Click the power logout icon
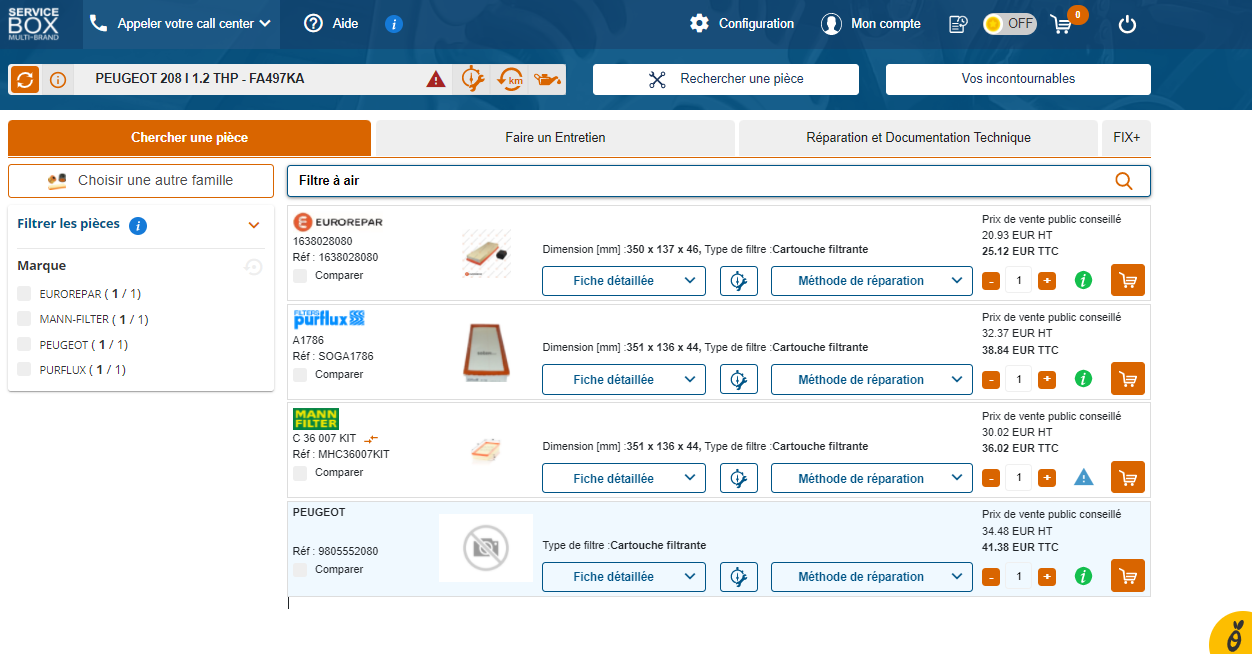The width and height of the screenshot is (1252, 654). [x=1127, y=24]
